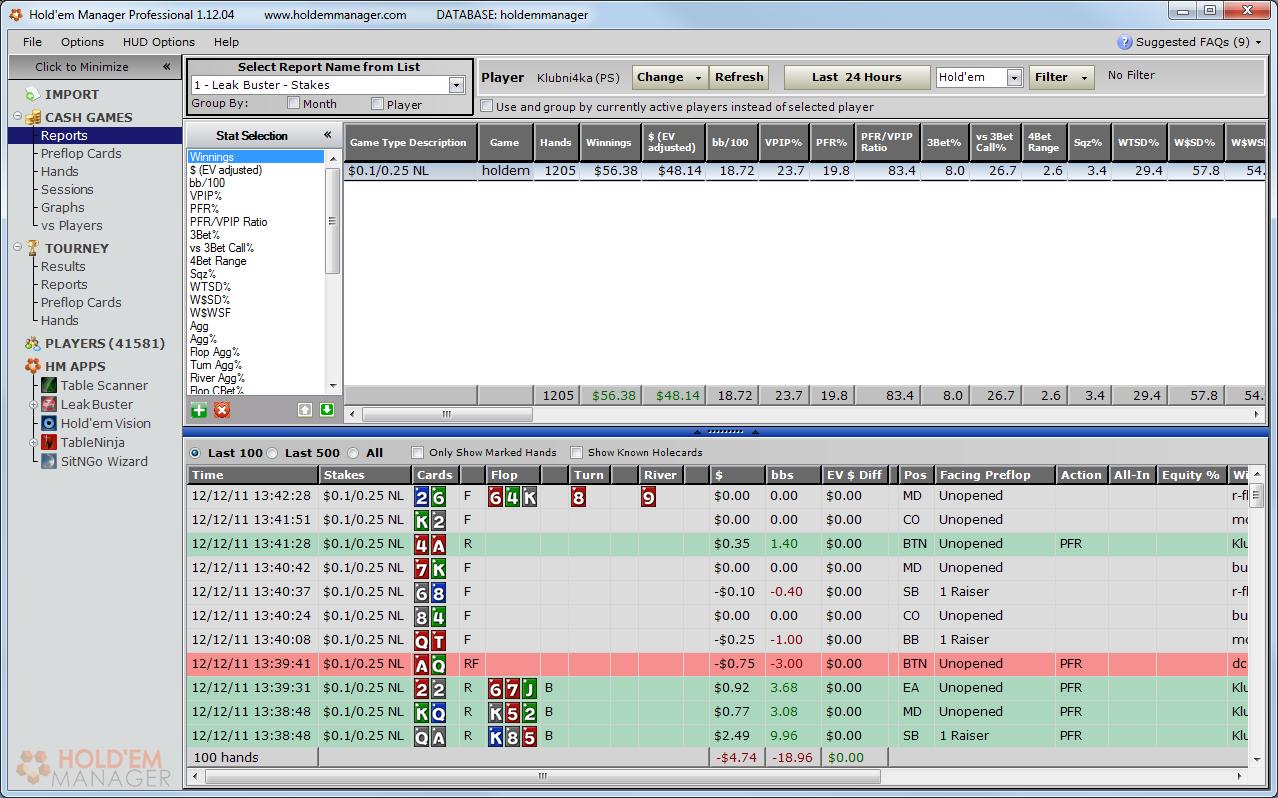Image resolution: width=1278 pixels, height=798 pixels.
Task: Open the Help menu
Action: [226, 42]
